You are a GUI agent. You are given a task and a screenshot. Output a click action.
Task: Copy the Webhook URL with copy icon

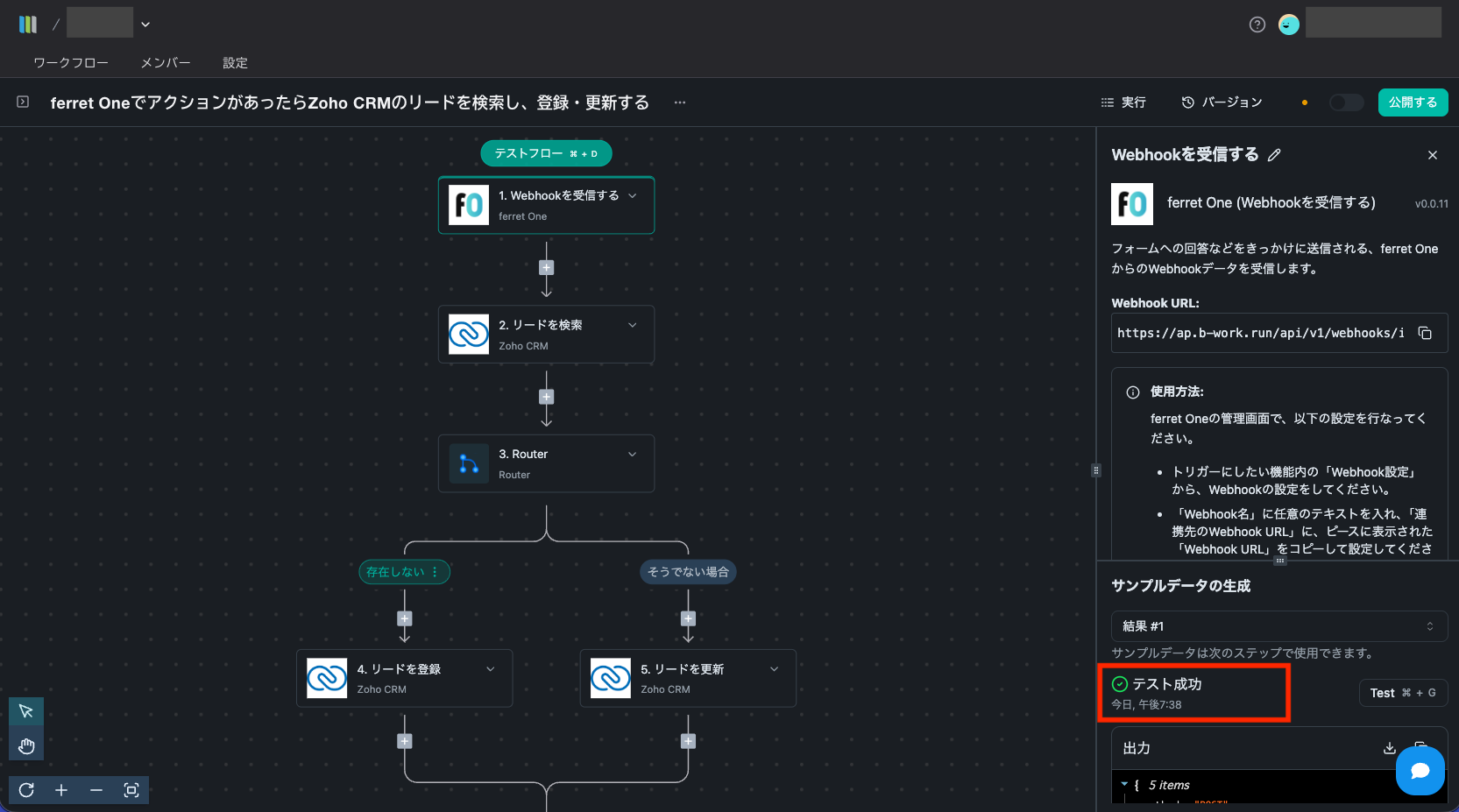pyautogui.click(x=1425, y=333)
